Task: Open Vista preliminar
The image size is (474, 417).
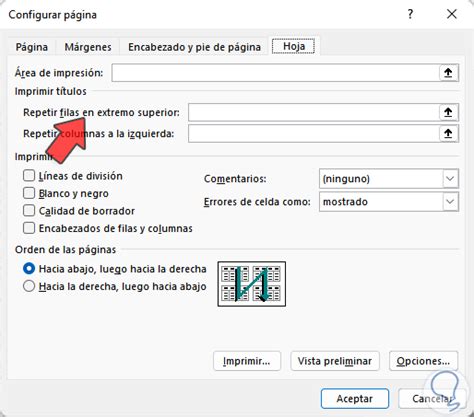Action: point(335,361)
